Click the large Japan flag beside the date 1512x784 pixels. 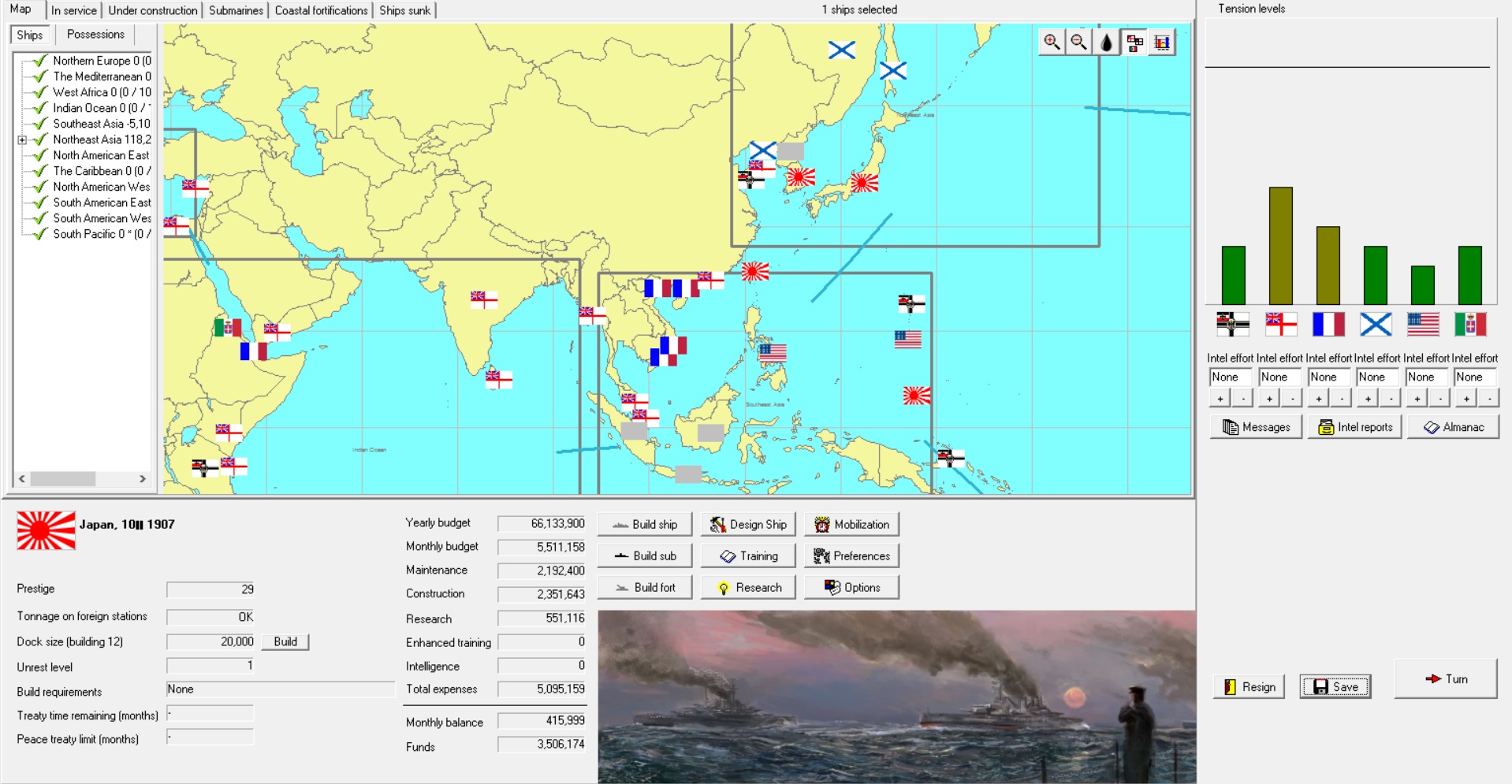[x=47, y=530]
